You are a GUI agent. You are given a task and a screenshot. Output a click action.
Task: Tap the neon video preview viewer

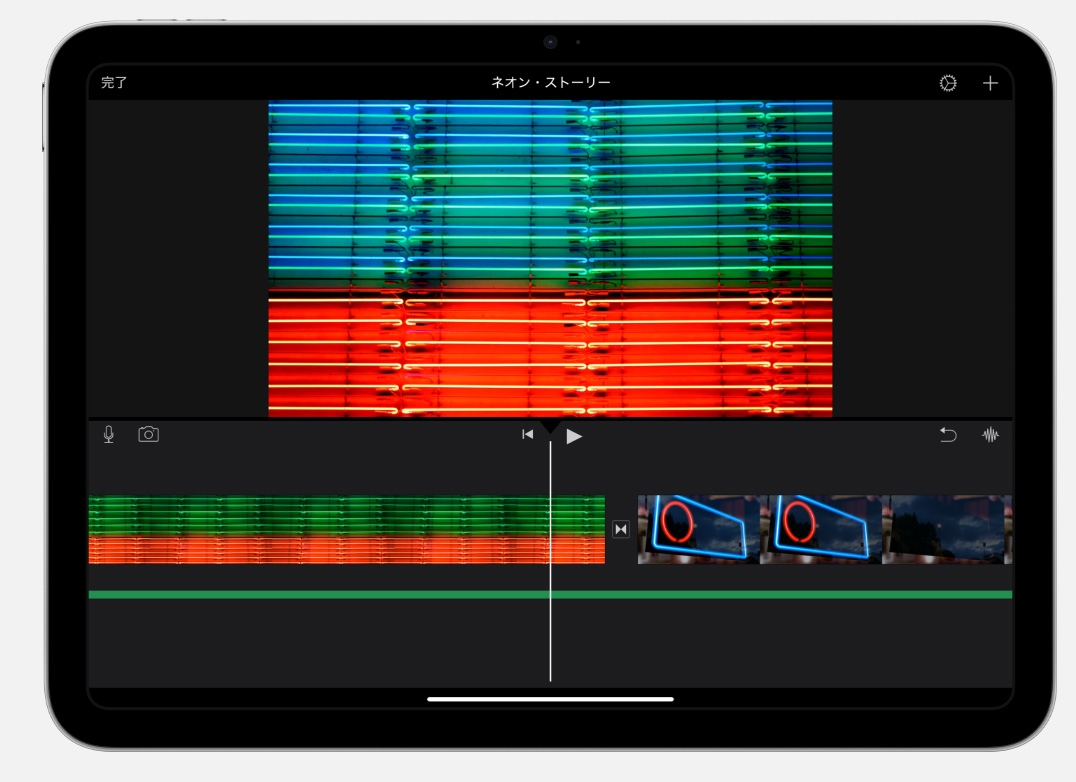point(550,258)
